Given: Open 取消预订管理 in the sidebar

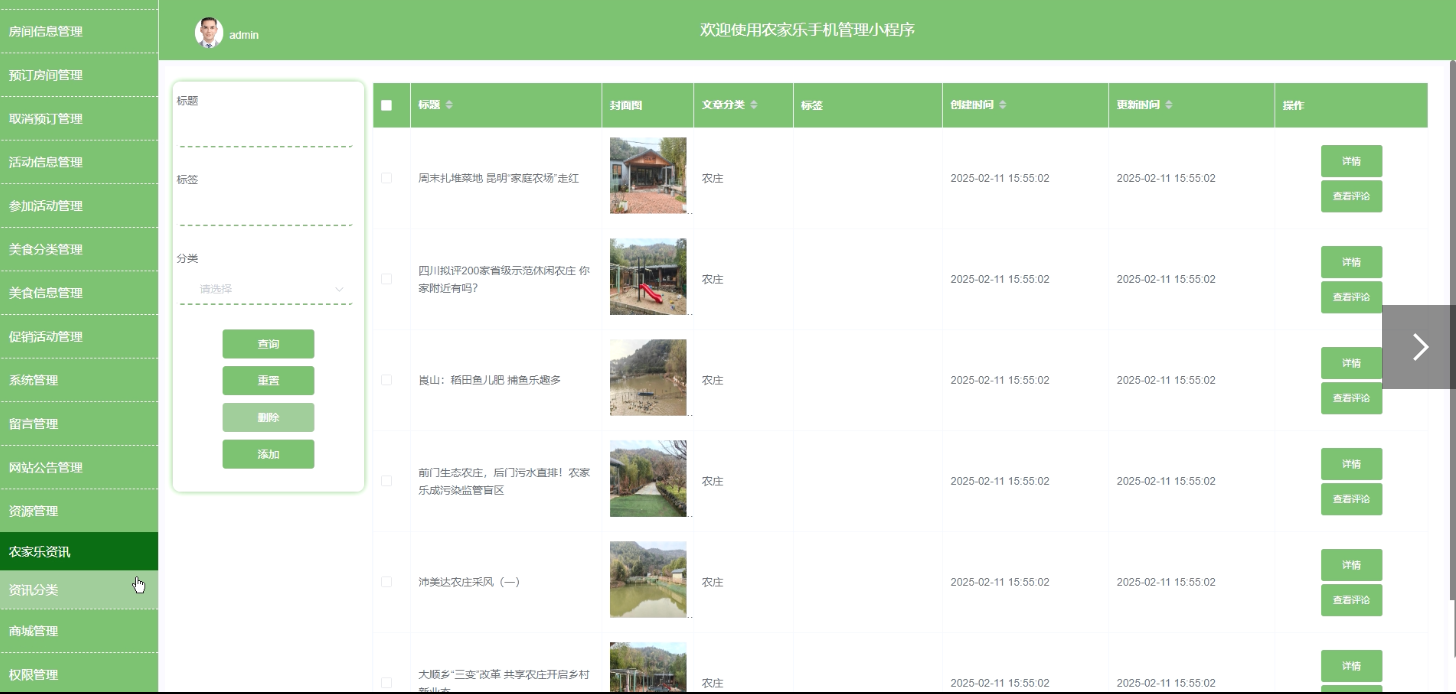Looking at the screenshot, I should [x=79, y=118].
